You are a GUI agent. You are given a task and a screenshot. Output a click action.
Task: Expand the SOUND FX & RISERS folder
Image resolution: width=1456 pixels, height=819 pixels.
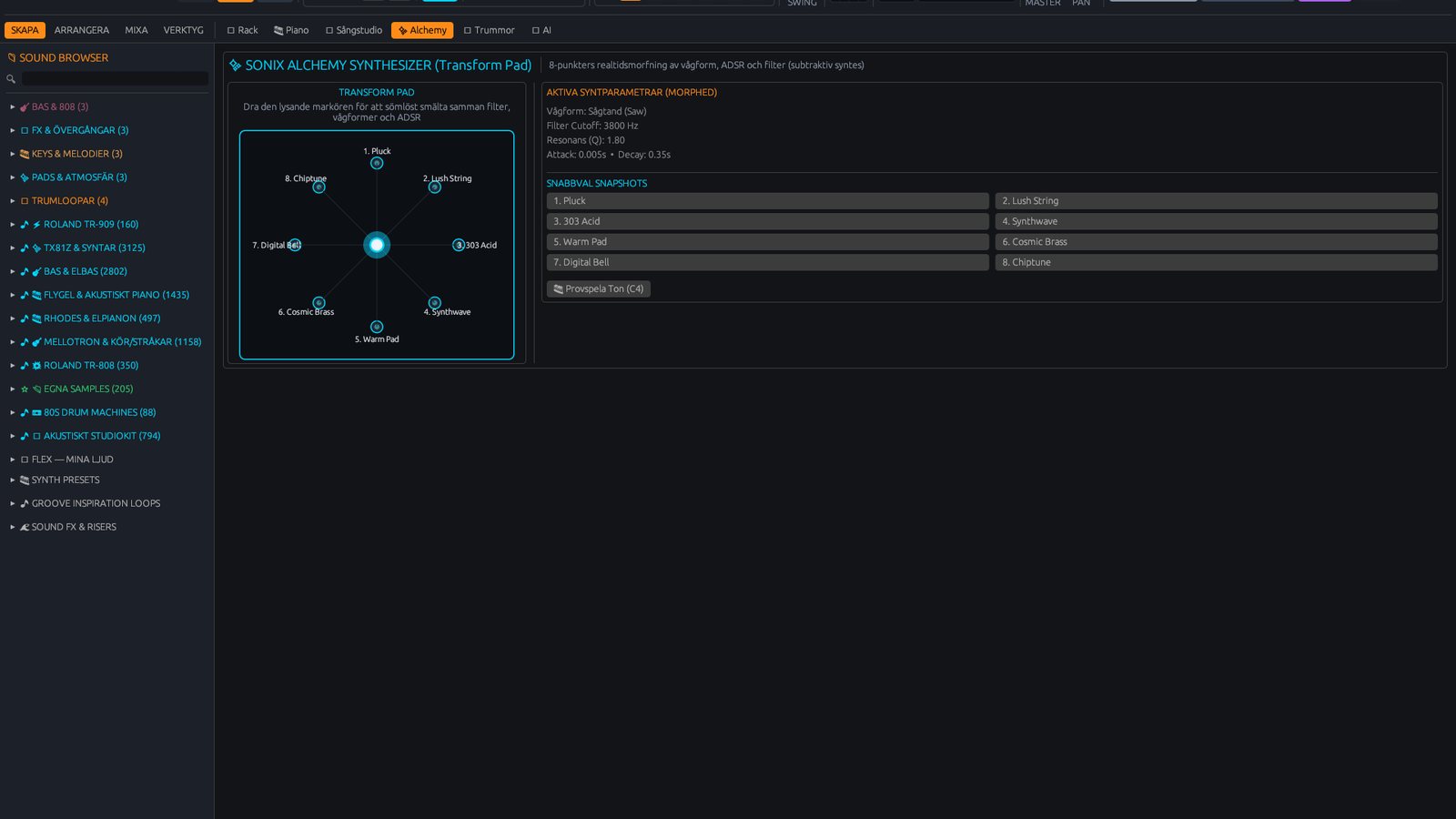13,527
